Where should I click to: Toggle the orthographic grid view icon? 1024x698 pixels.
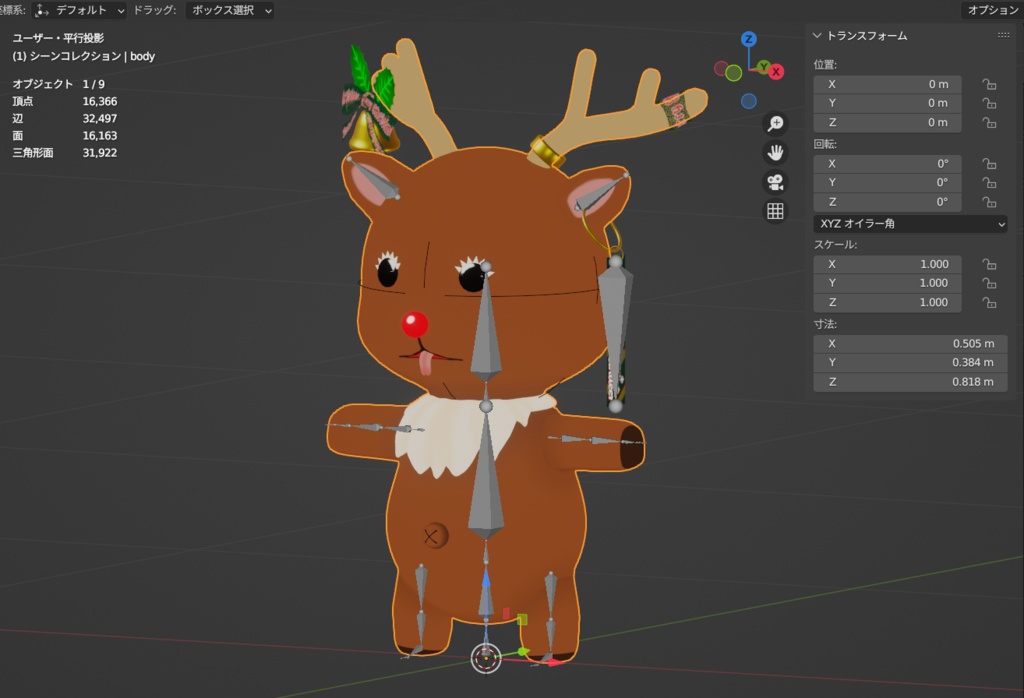(775, 210)
